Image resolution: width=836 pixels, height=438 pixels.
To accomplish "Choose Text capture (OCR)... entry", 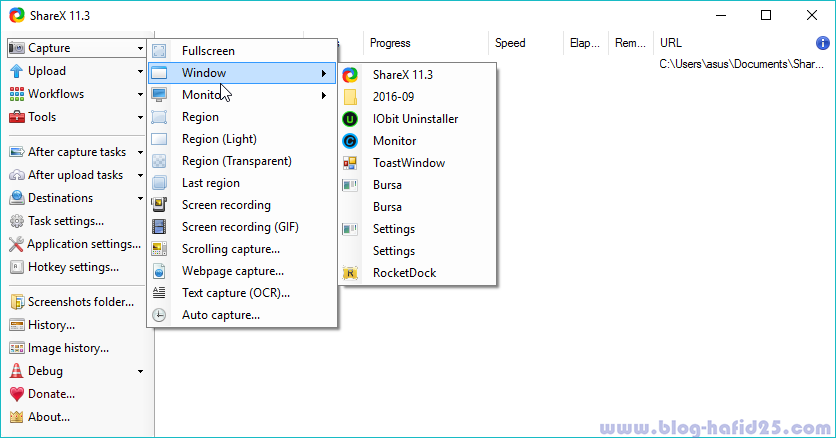I will [242, 293].
